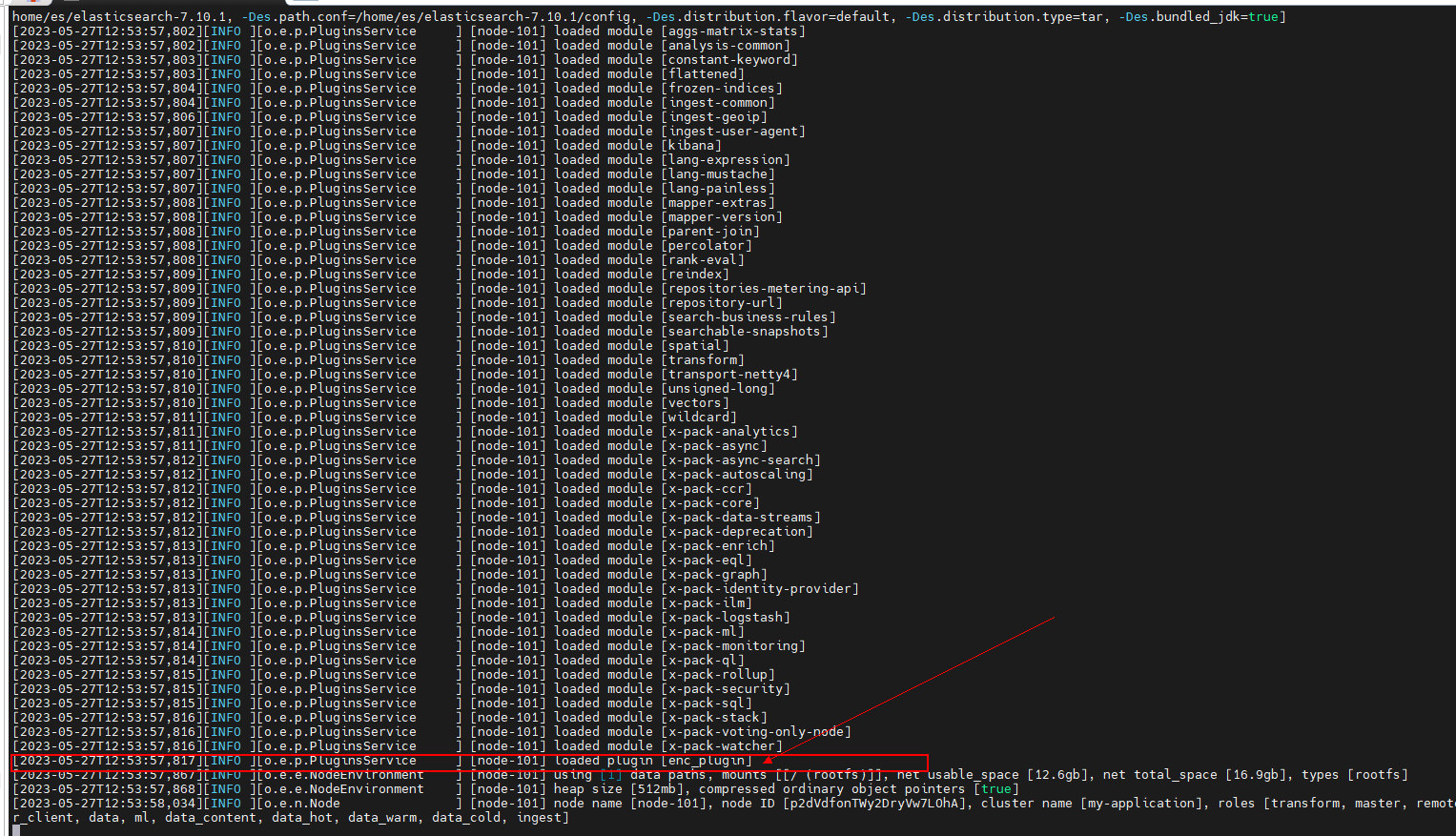Select transport-netty4 module text
1456x836 pixels.
click(729, 375)
